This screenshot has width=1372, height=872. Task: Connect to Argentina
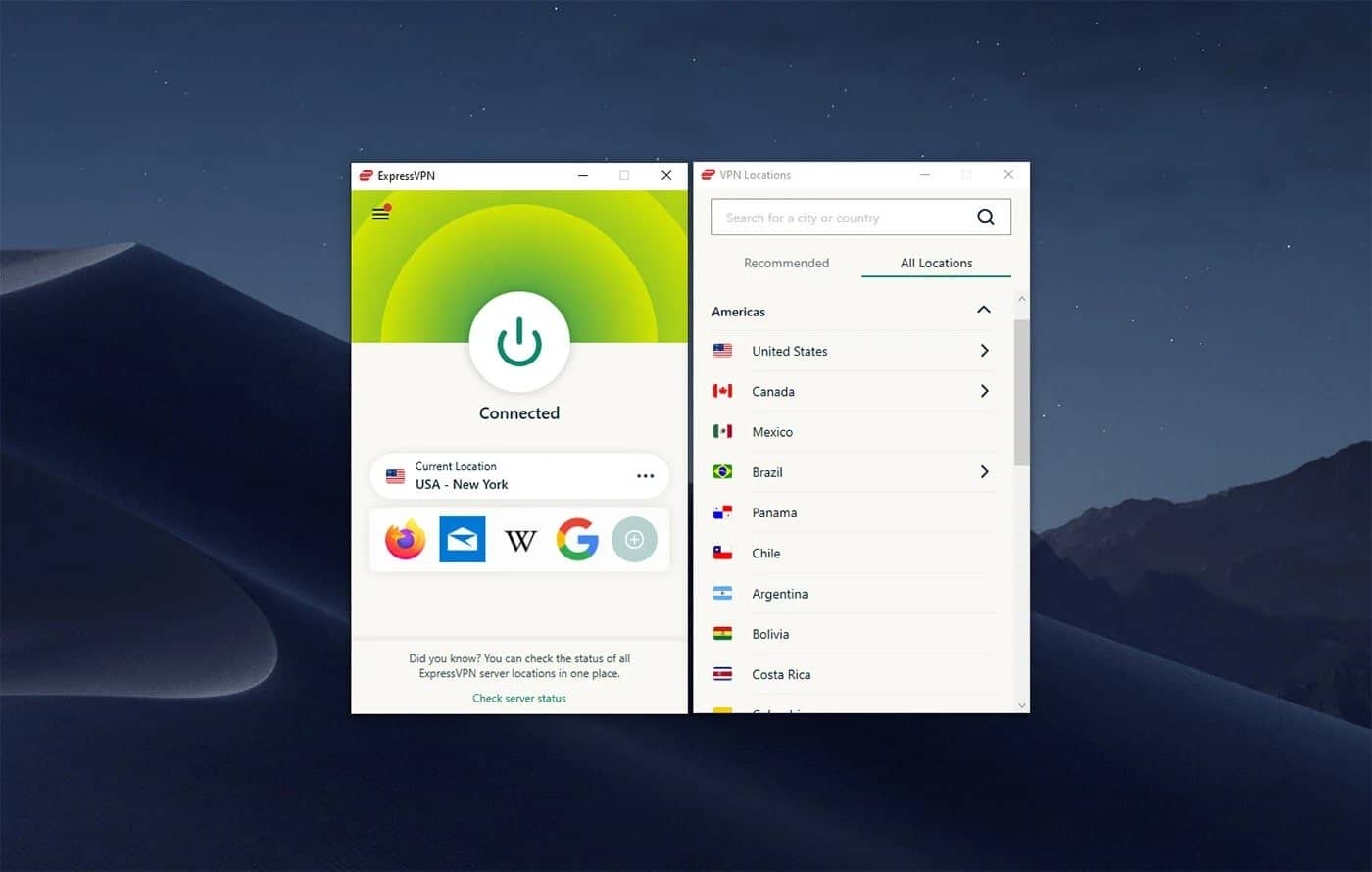pos(853,594)
